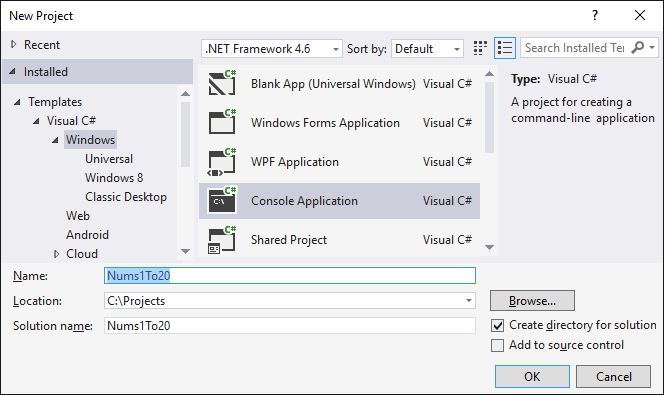Open the search options dropdown arrow
The width and height of the screenshot is (664, 395).
pos(652,47)
